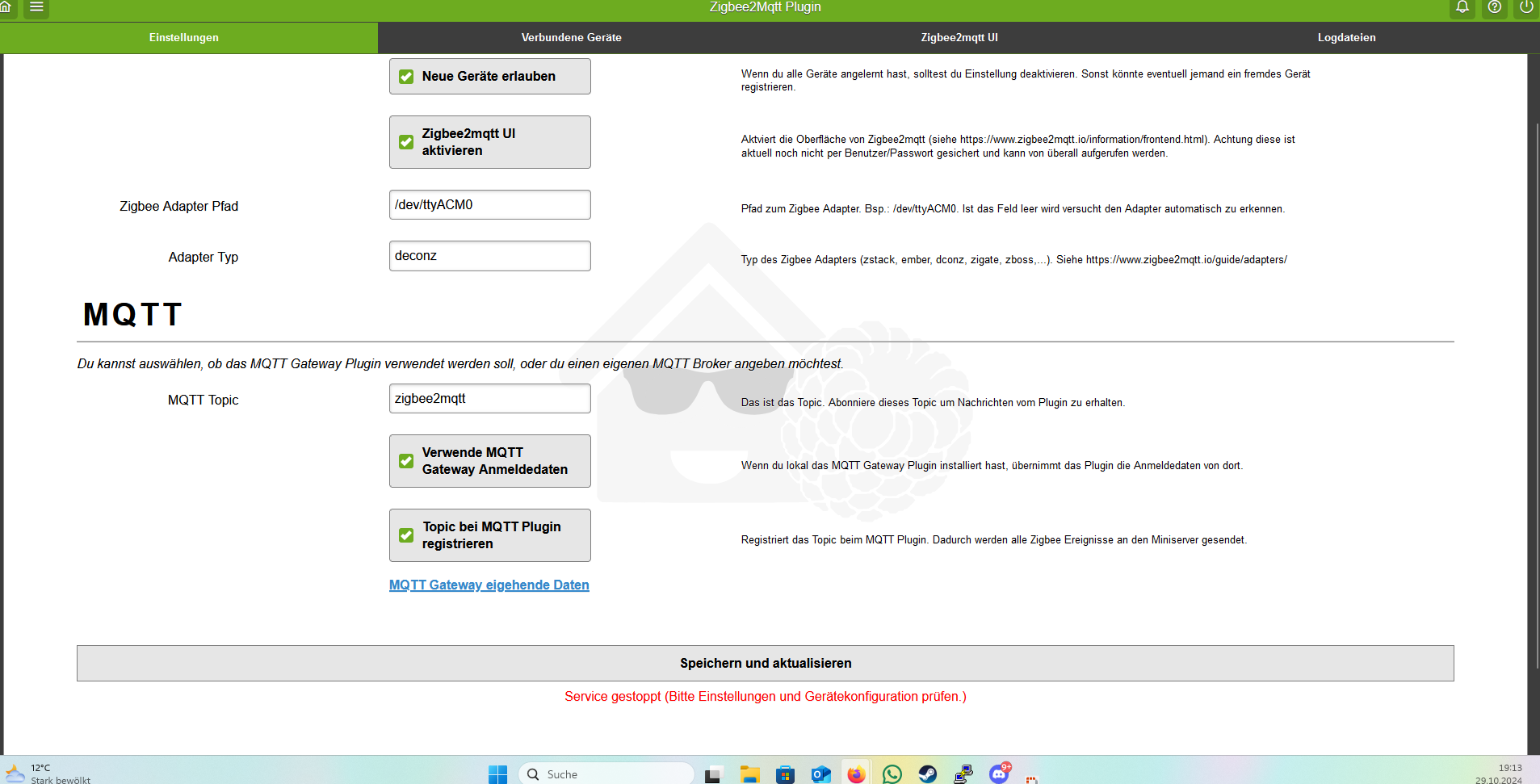Viewport: 1540px width, 784px height.
Task: Open Discord from the taskbar
Action: pyautogui.click(x=1000, y=774)
